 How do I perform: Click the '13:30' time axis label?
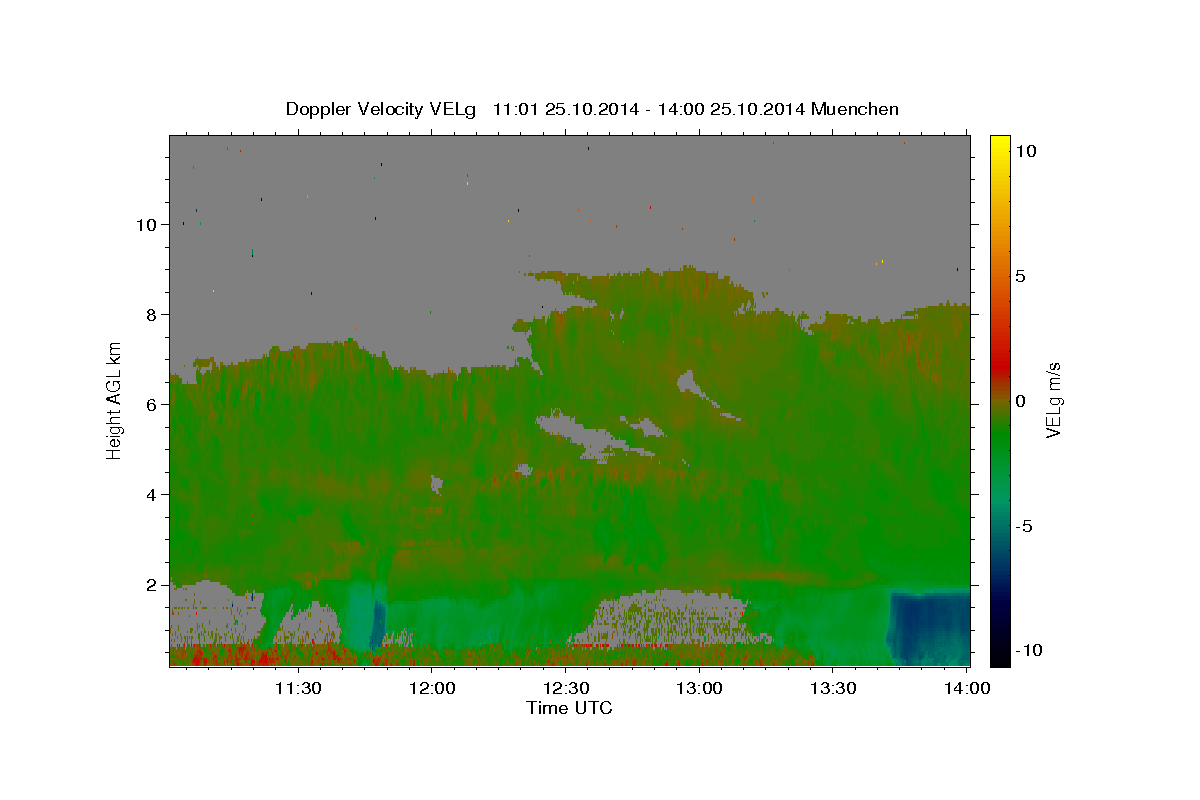click(833, 688)
